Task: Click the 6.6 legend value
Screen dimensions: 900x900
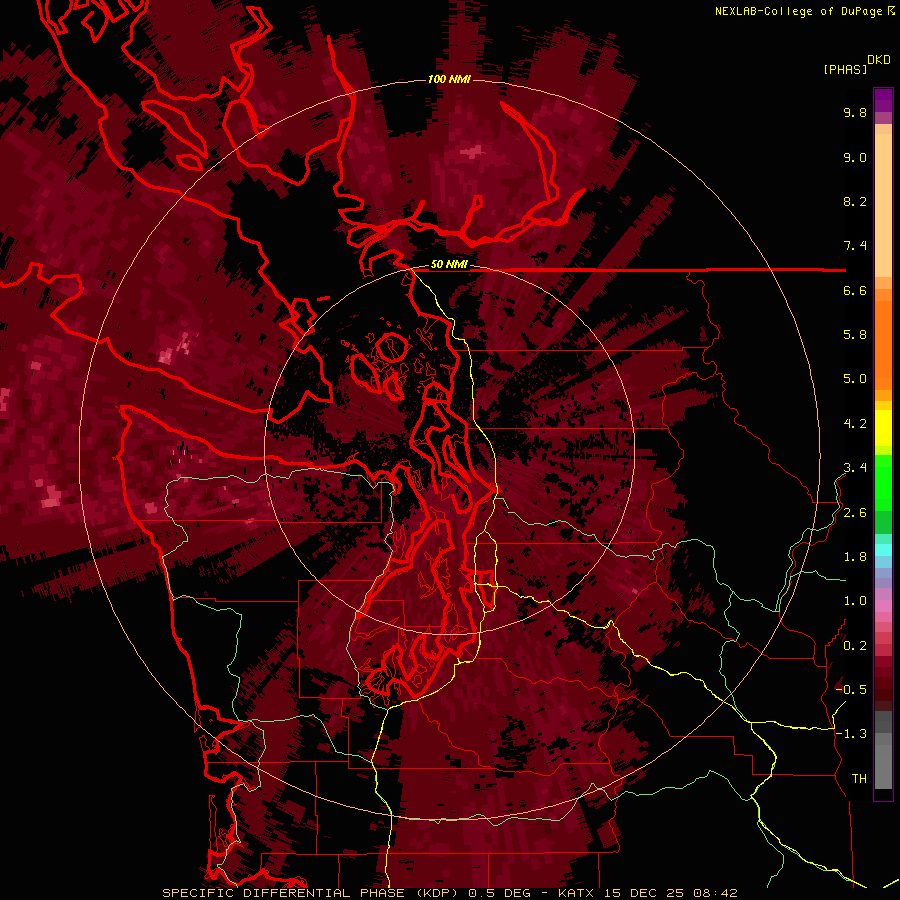Action: pos(855,290)
